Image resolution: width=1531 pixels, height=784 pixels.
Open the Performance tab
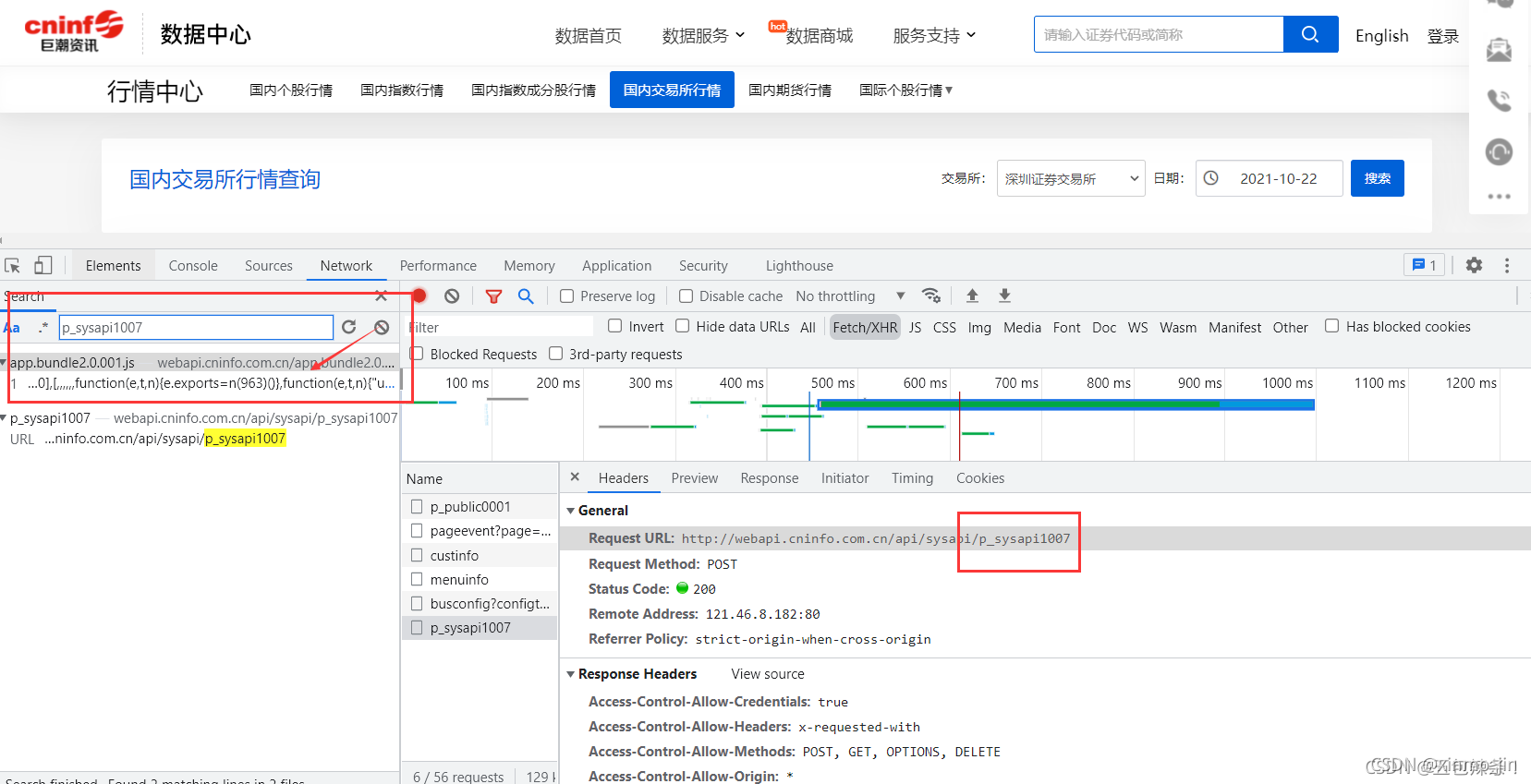pyautogui.click(x=438, y=265)
